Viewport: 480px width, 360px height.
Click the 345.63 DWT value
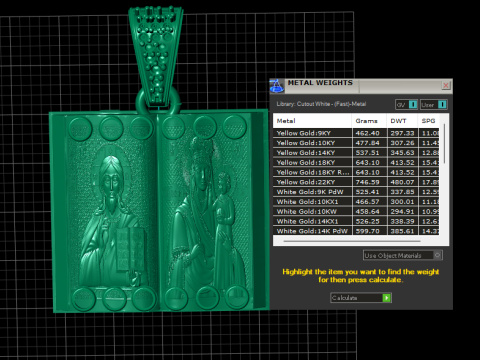[x=402, y=153]
